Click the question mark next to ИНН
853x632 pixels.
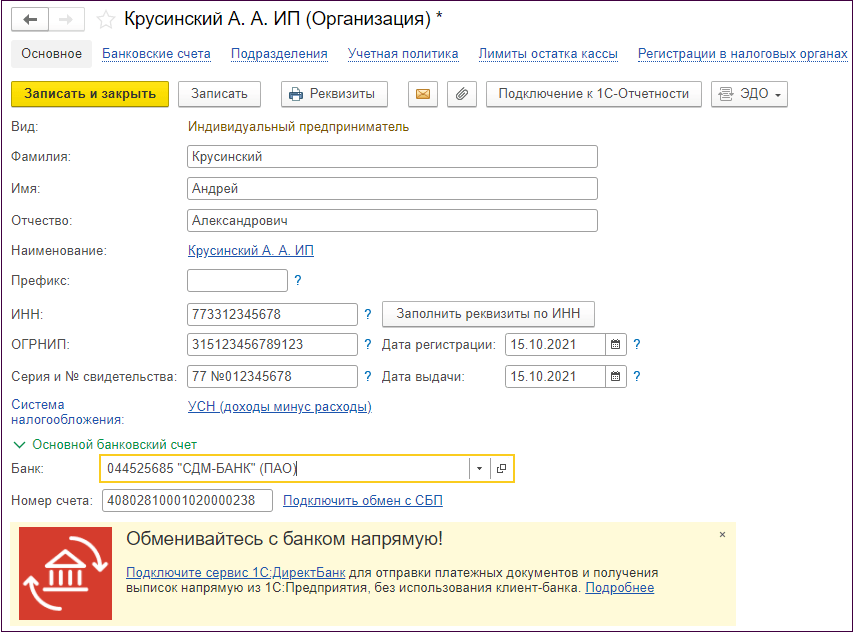pos(368,314)
